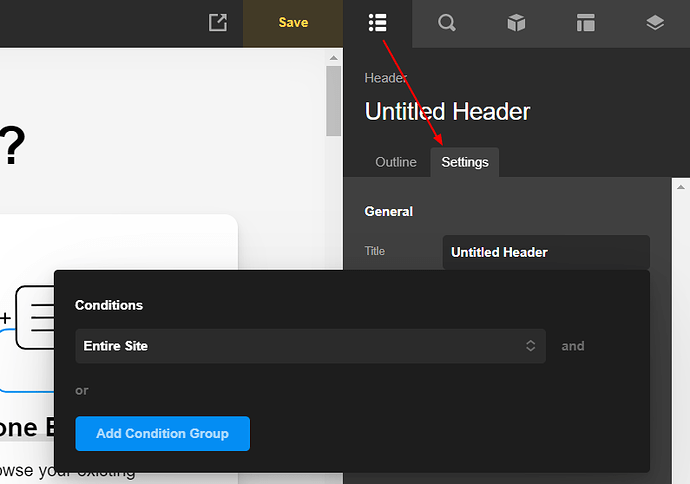Click the General section heading
This screenshot has height=484, width=690.
tap(389, 211)
